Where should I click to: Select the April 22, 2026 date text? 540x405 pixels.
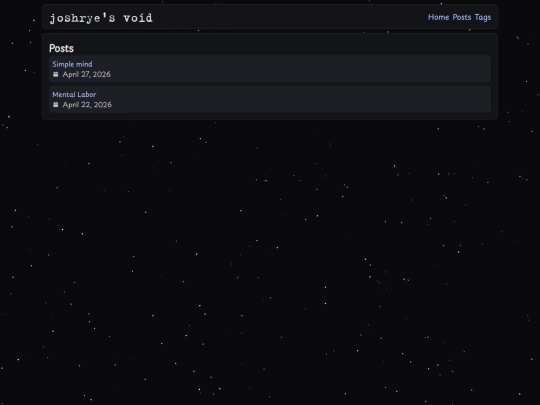point(87,105)
